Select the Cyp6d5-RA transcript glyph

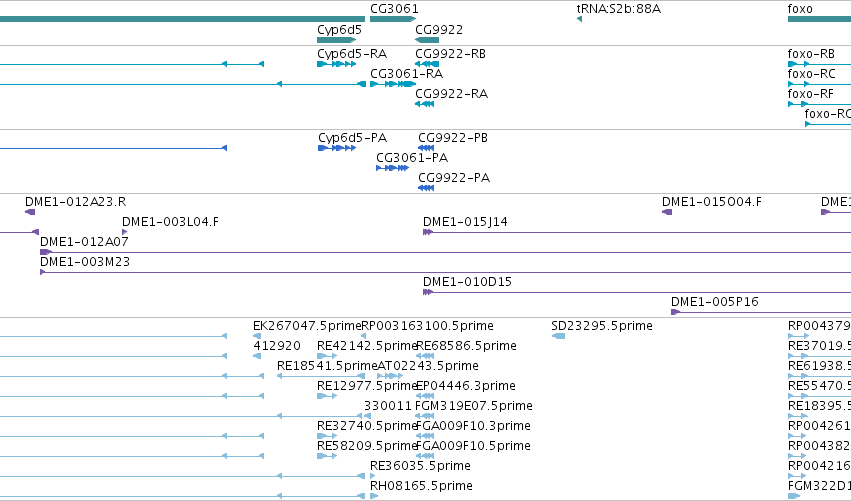336,64
